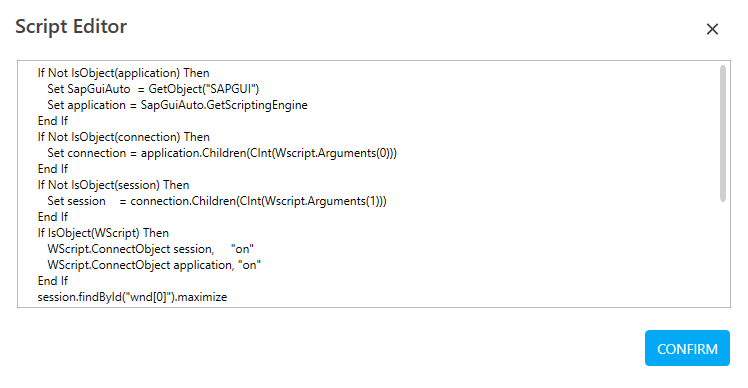Confirm the script with the CONFIRM button
The width and height of the screenshot is (748, 388).
[687, 348]
